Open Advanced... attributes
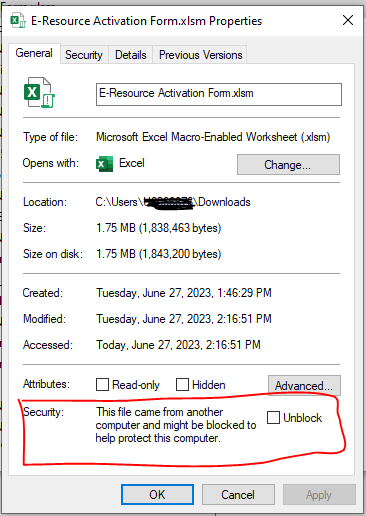 [x=304, y=386]
